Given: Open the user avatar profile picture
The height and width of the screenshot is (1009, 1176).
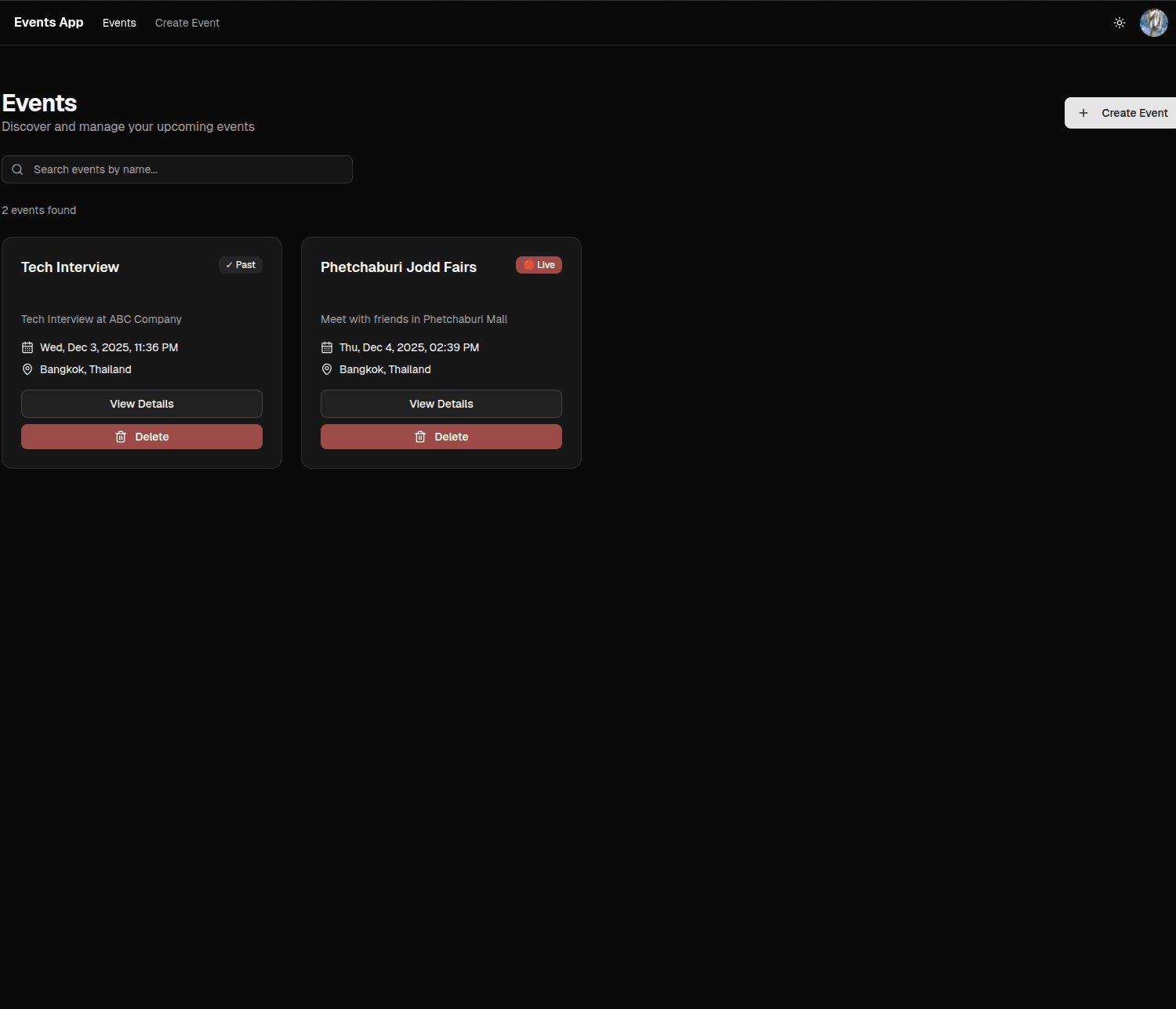Looking at the screenshot, I should [1153, 22].
